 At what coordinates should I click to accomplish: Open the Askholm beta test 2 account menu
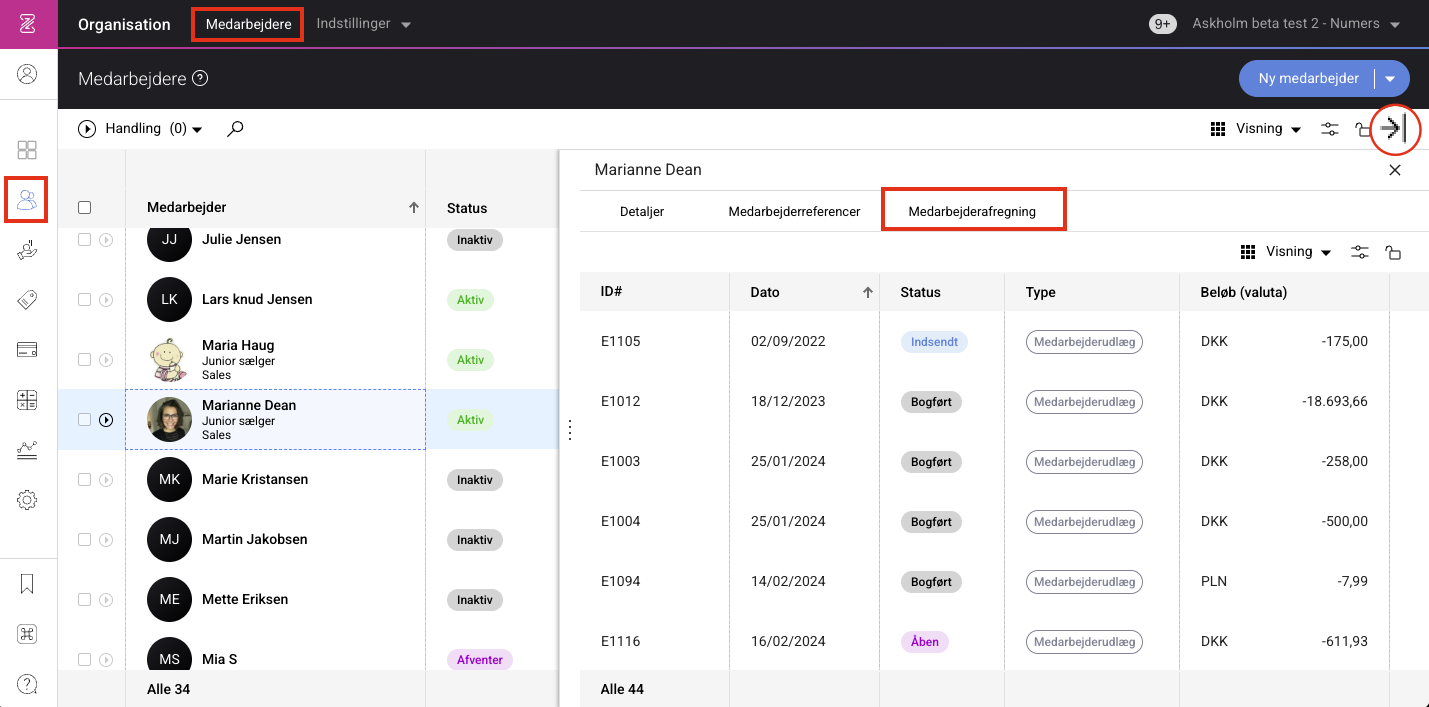(1296, 24)
